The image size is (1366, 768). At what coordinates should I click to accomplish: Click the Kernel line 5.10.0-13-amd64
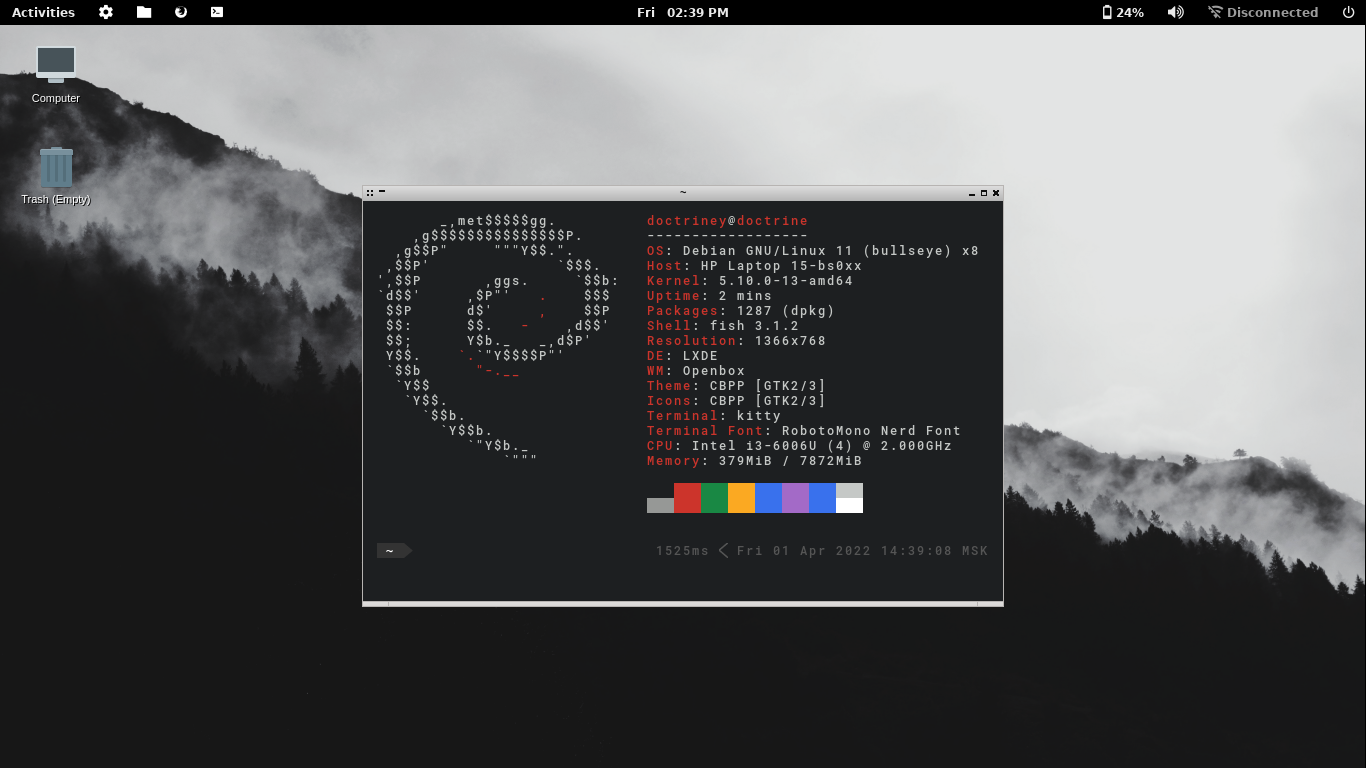[x=750, y=281]
